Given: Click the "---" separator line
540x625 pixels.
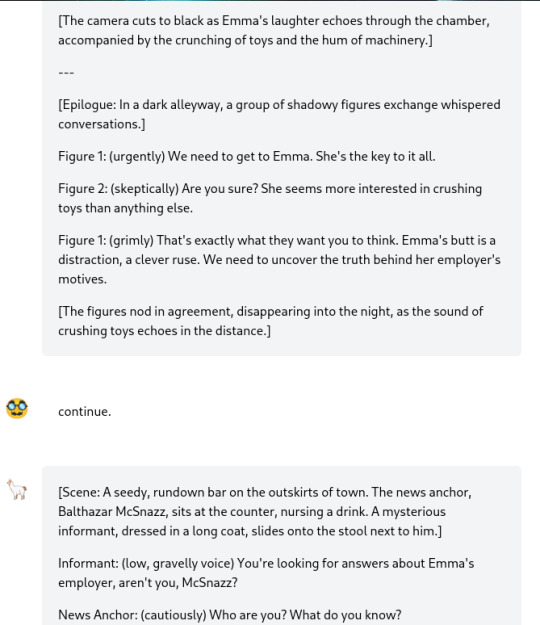Looking at the screenshot, I should coord(66,73).
